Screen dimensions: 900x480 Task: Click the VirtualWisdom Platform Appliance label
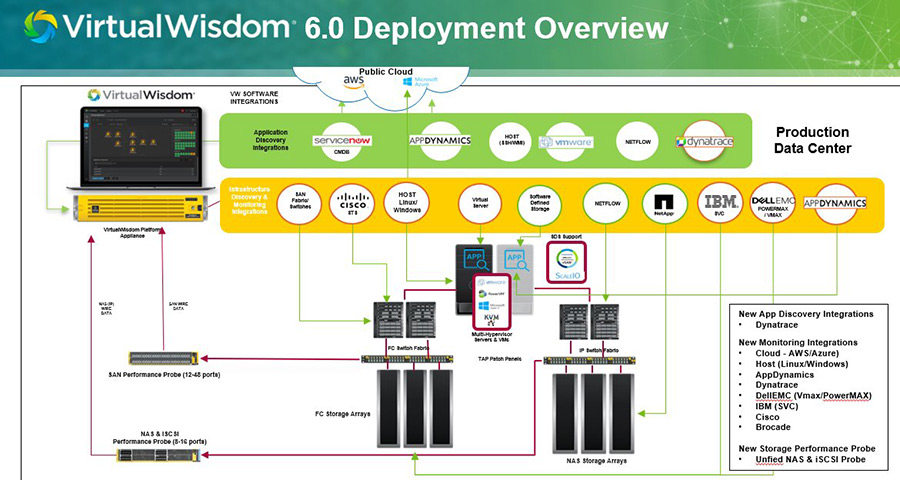coord(133,233)
